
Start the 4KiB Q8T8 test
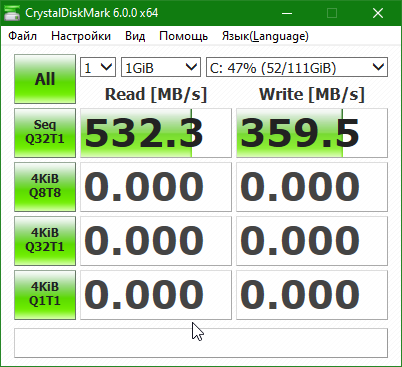coord(45,187)
